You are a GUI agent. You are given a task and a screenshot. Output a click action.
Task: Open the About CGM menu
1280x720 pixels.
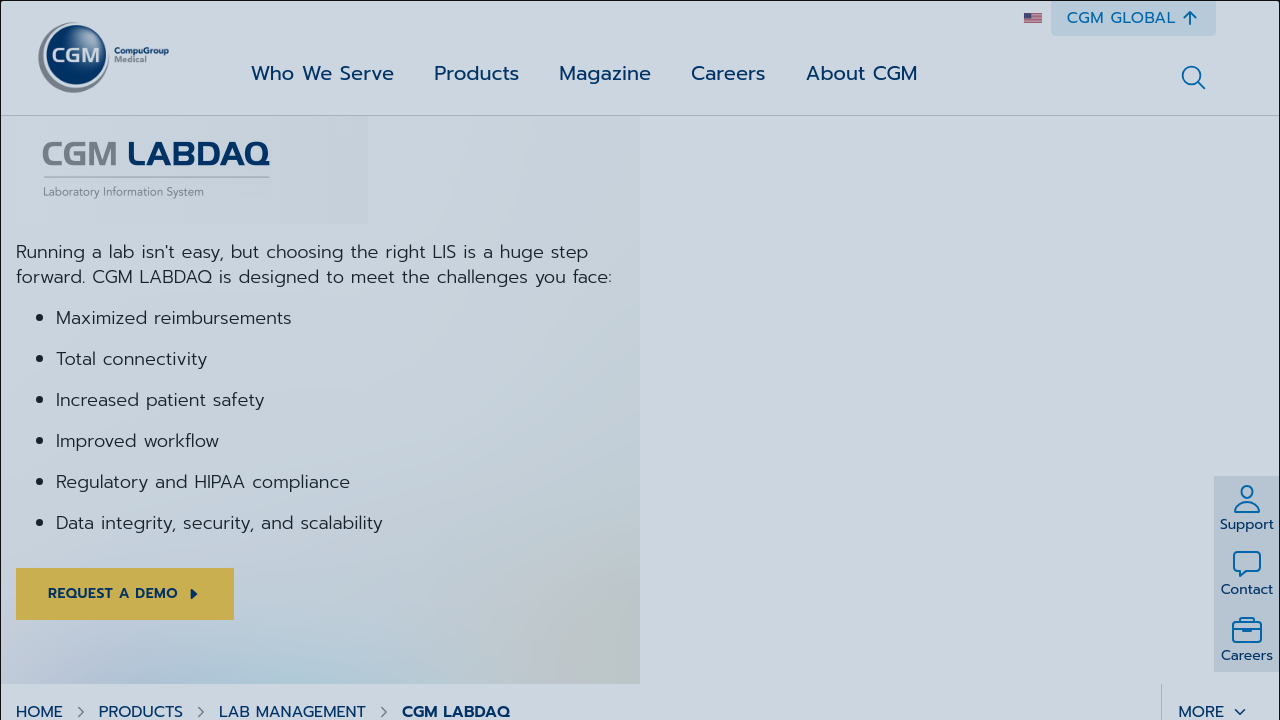[x=861, y=74]
